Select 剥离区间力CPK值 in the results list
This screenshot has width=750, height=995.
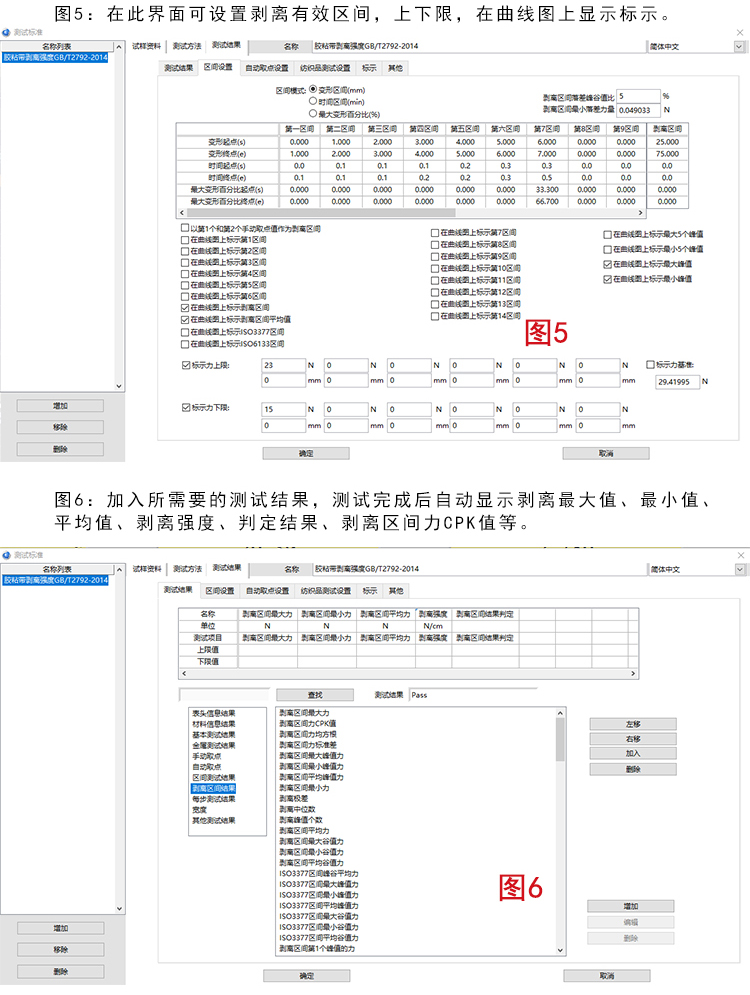pos(308,723)
